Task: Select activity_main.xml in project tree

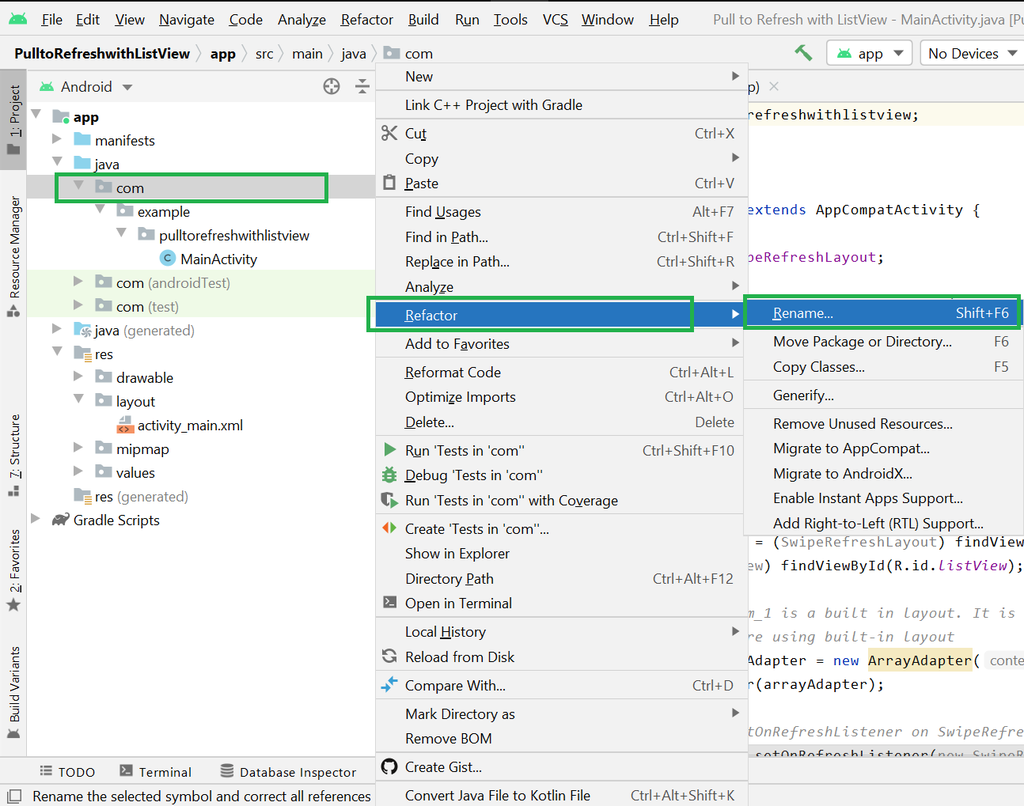Action: click(x=190, y=425)
